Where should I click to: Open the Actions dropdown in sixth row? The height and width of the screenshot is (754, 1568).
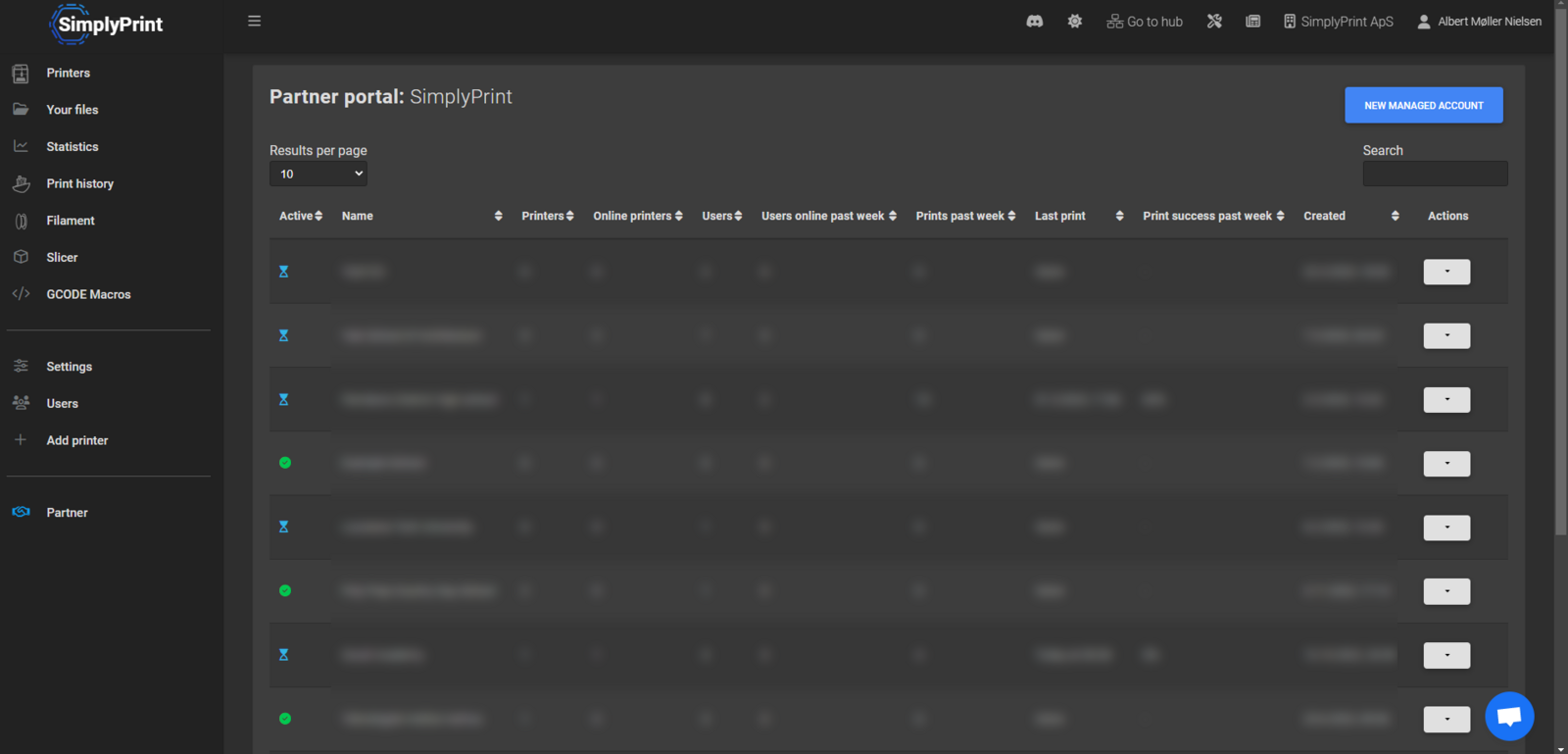tap(1446, 591)
